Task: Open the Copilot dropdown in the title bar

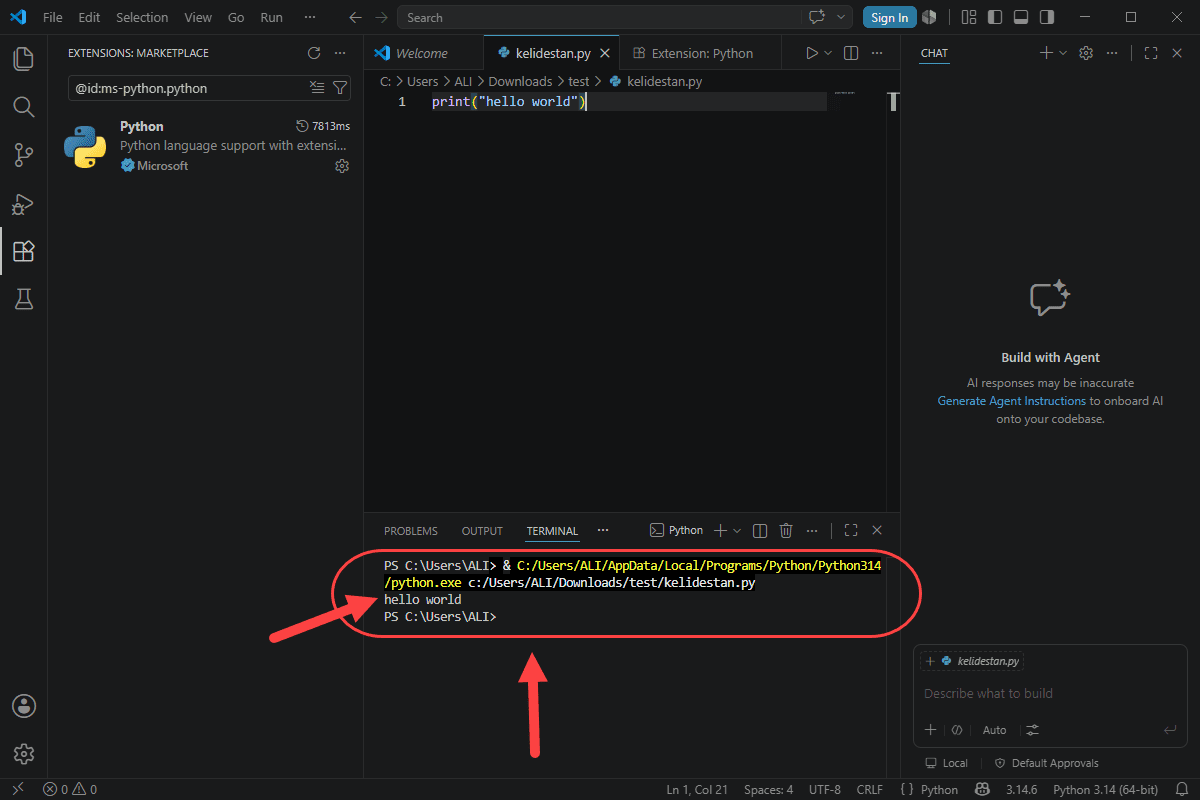Action: point(841,17)
